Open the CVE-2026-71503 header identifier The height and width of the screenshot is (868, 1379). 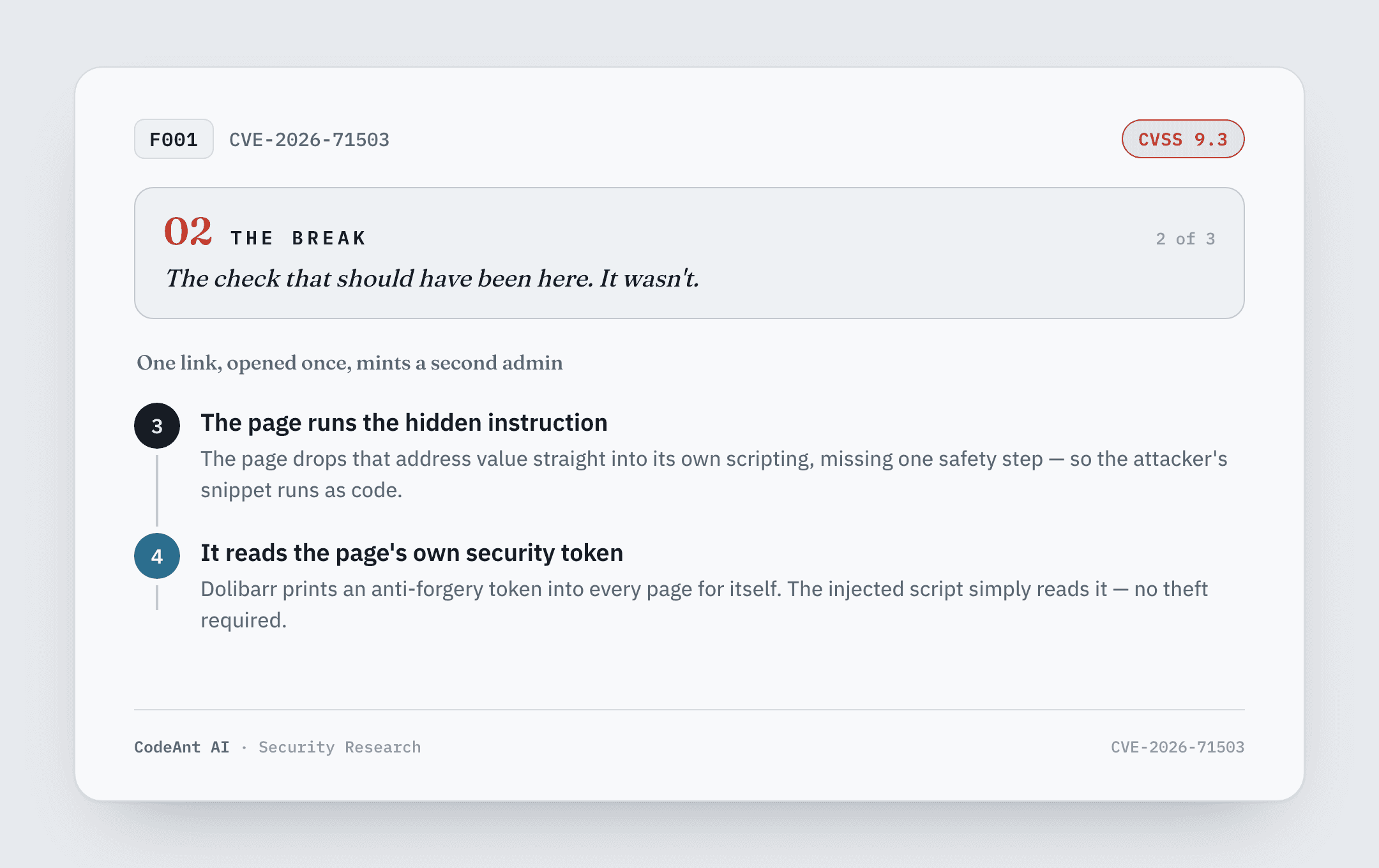point(309,140)
